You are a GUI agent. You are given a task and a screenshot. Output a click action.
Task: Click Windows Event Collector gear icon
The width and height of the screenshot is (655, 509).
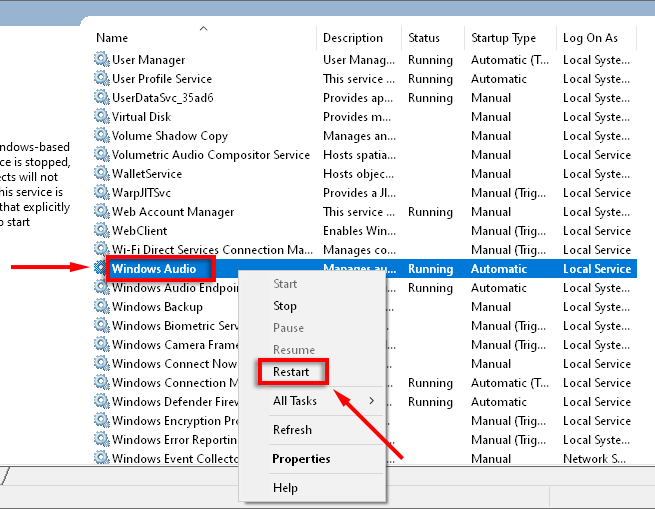102,458
